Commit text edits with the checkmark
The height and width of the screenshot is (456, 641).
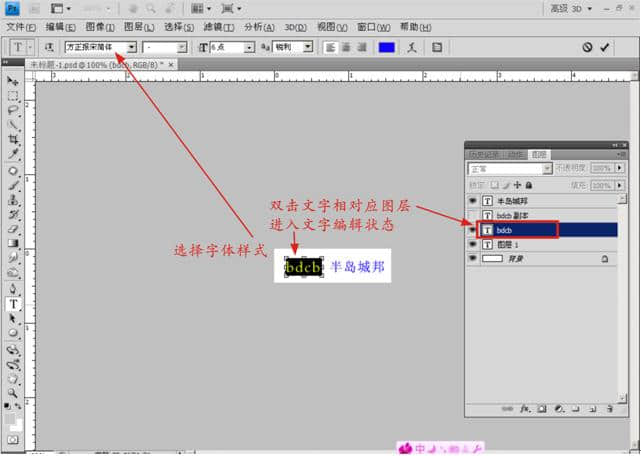point(604,47)
